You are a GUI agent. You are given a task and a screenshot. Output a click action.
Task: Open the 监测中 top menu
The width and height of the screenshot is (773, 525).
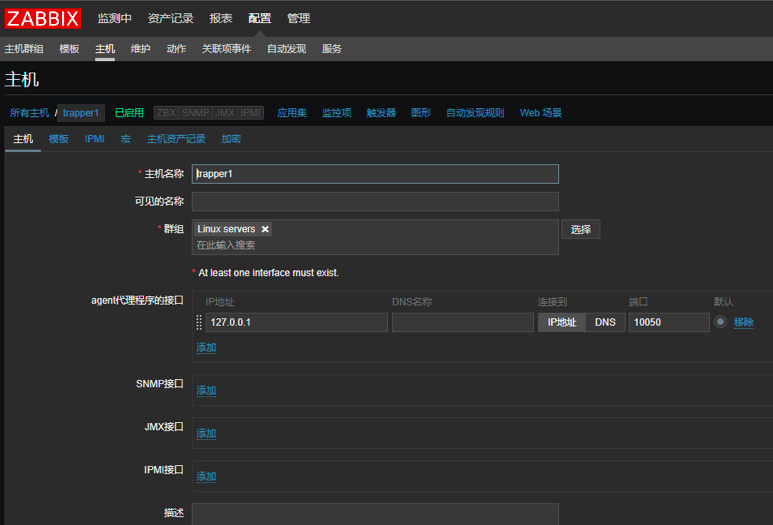[114, 18]
